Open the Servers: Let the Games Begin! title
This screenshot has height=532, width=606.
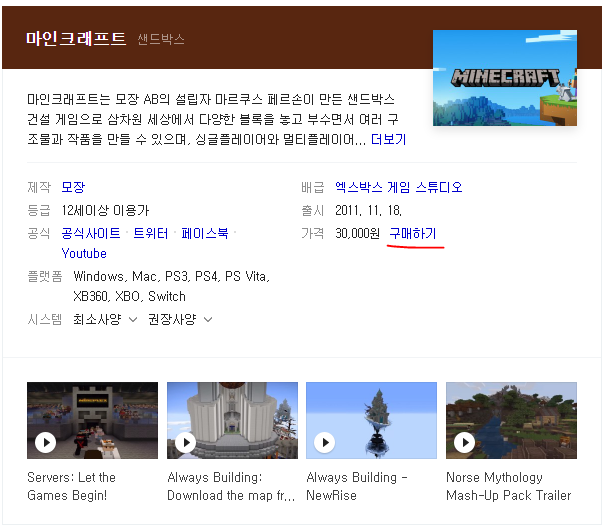71,486
